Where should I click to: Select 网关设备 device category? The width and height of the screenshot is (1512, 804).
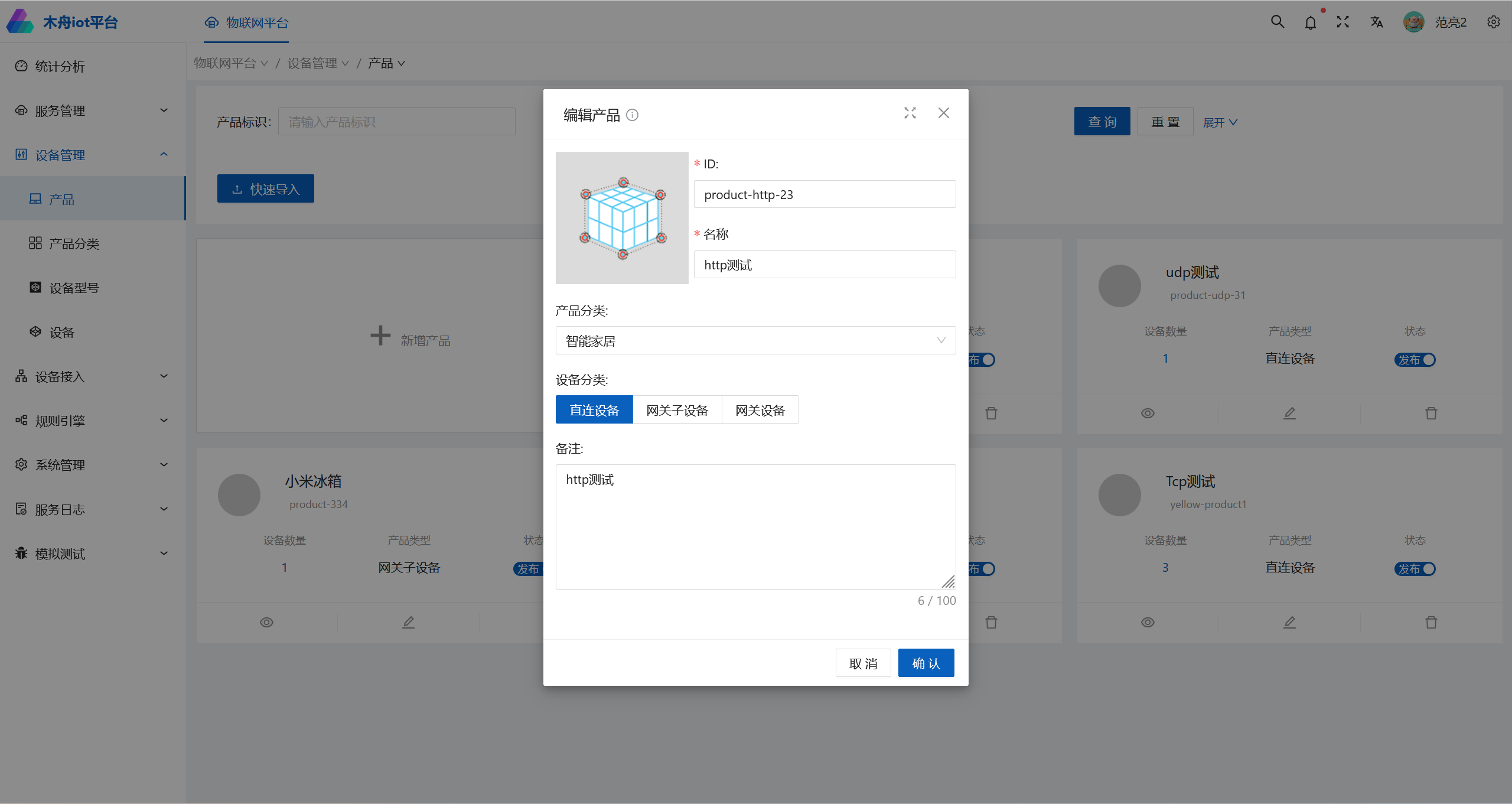(760, 410)
